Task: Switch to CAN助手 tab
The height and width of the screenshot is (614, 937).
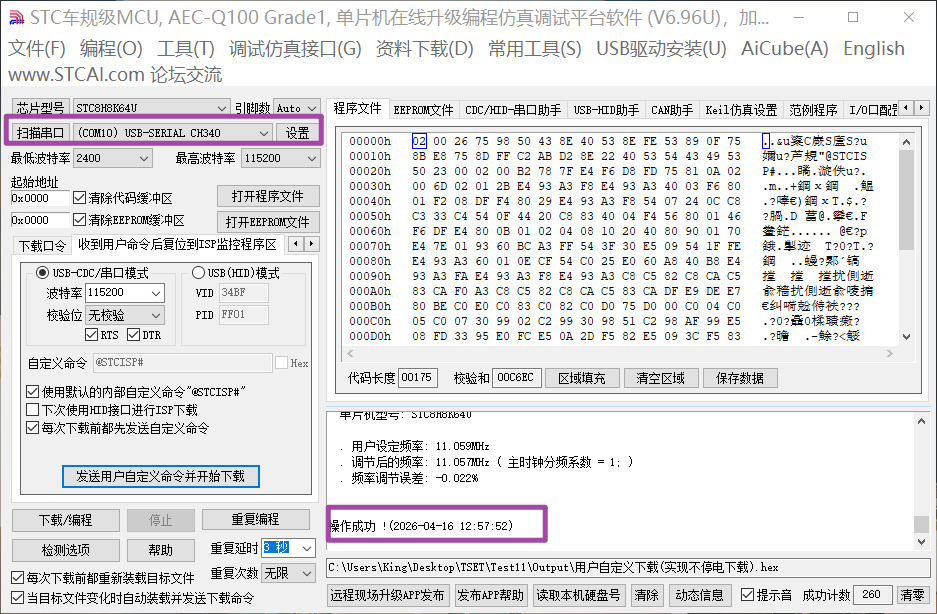Action: click(672, 110)
